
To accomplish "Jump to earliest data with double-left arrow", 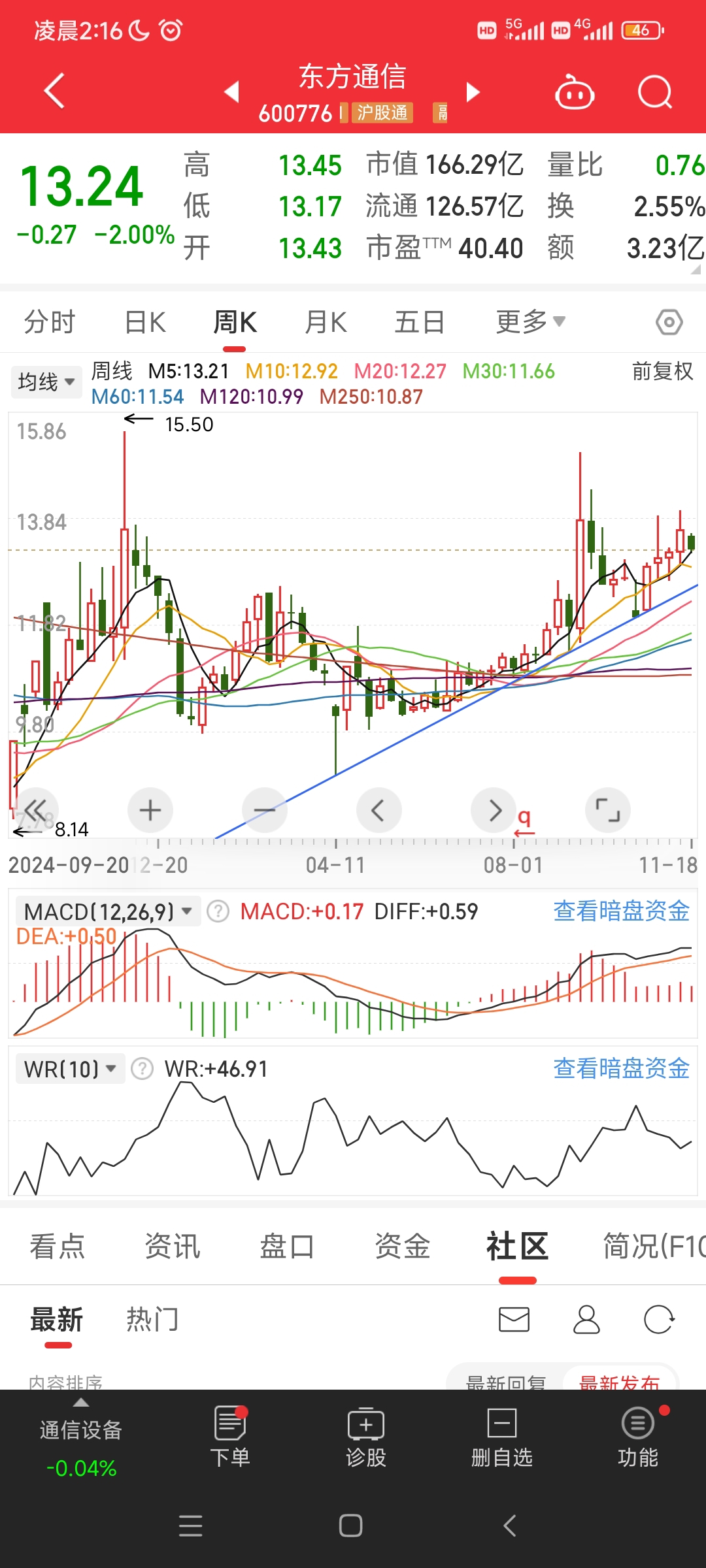I will (x=35, y=810).
